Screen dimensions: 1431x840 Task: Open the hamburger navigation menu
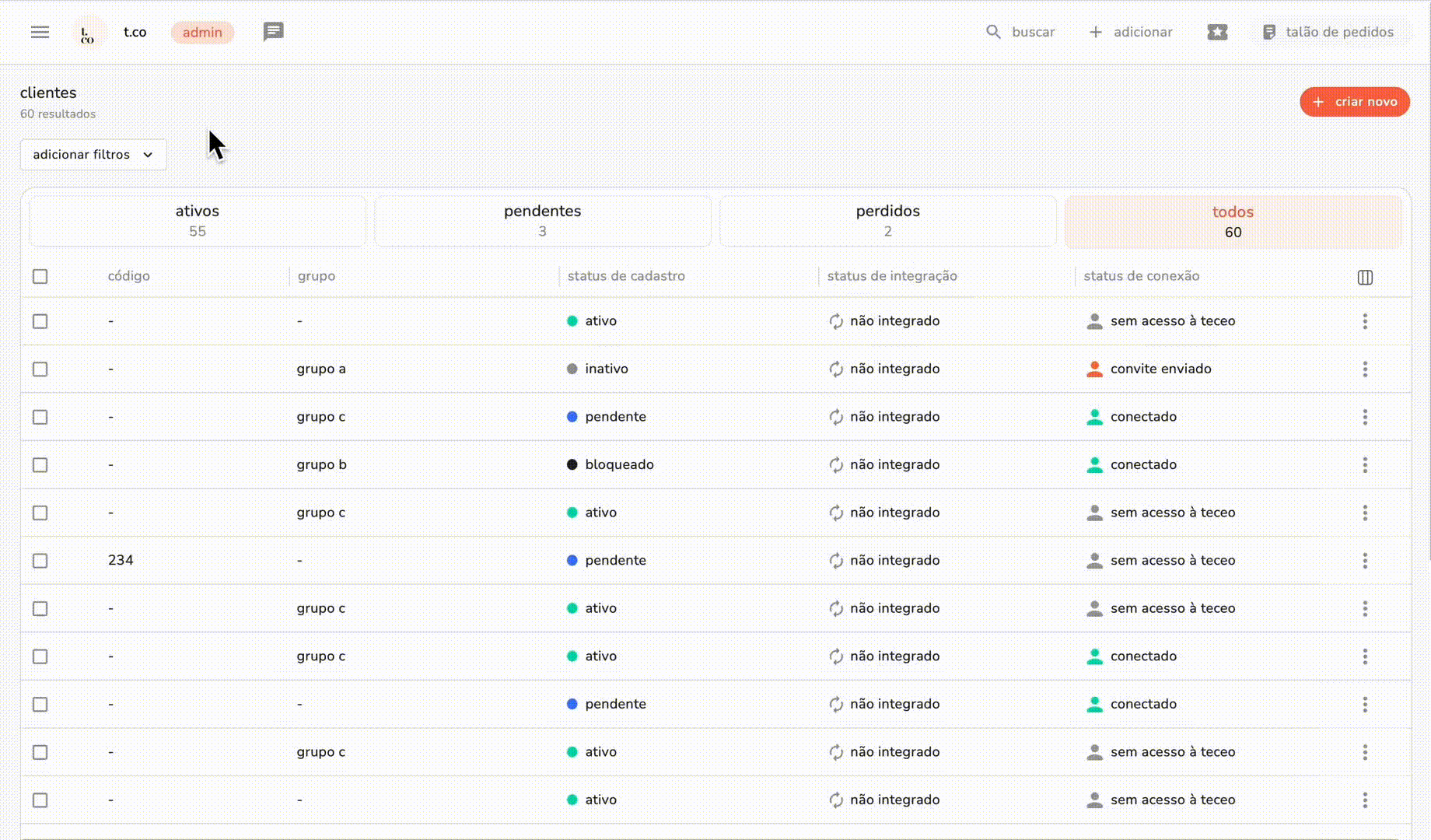39,32
